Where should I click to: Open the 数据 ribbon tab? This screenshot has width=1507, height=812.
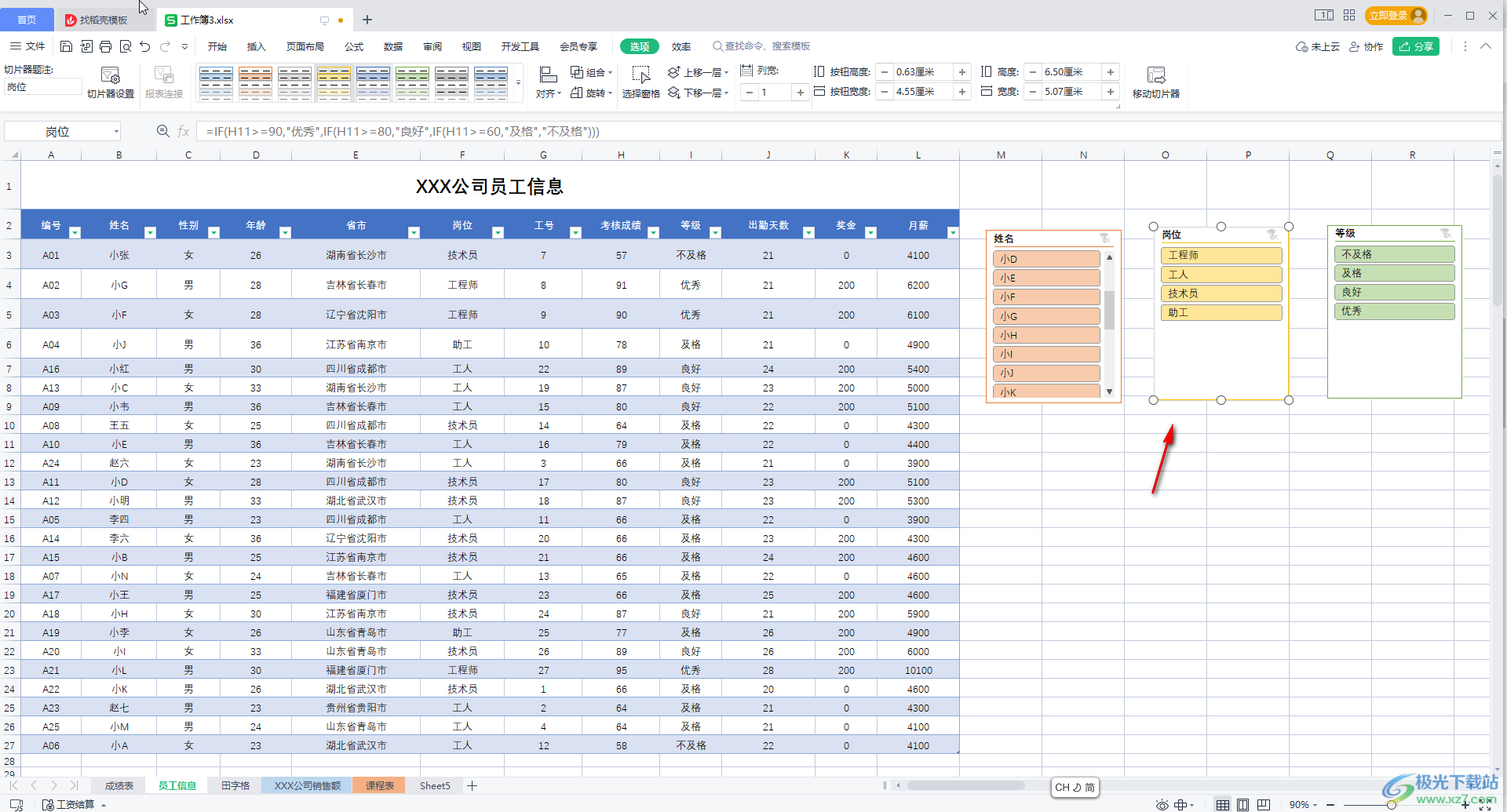coord(393,46)
